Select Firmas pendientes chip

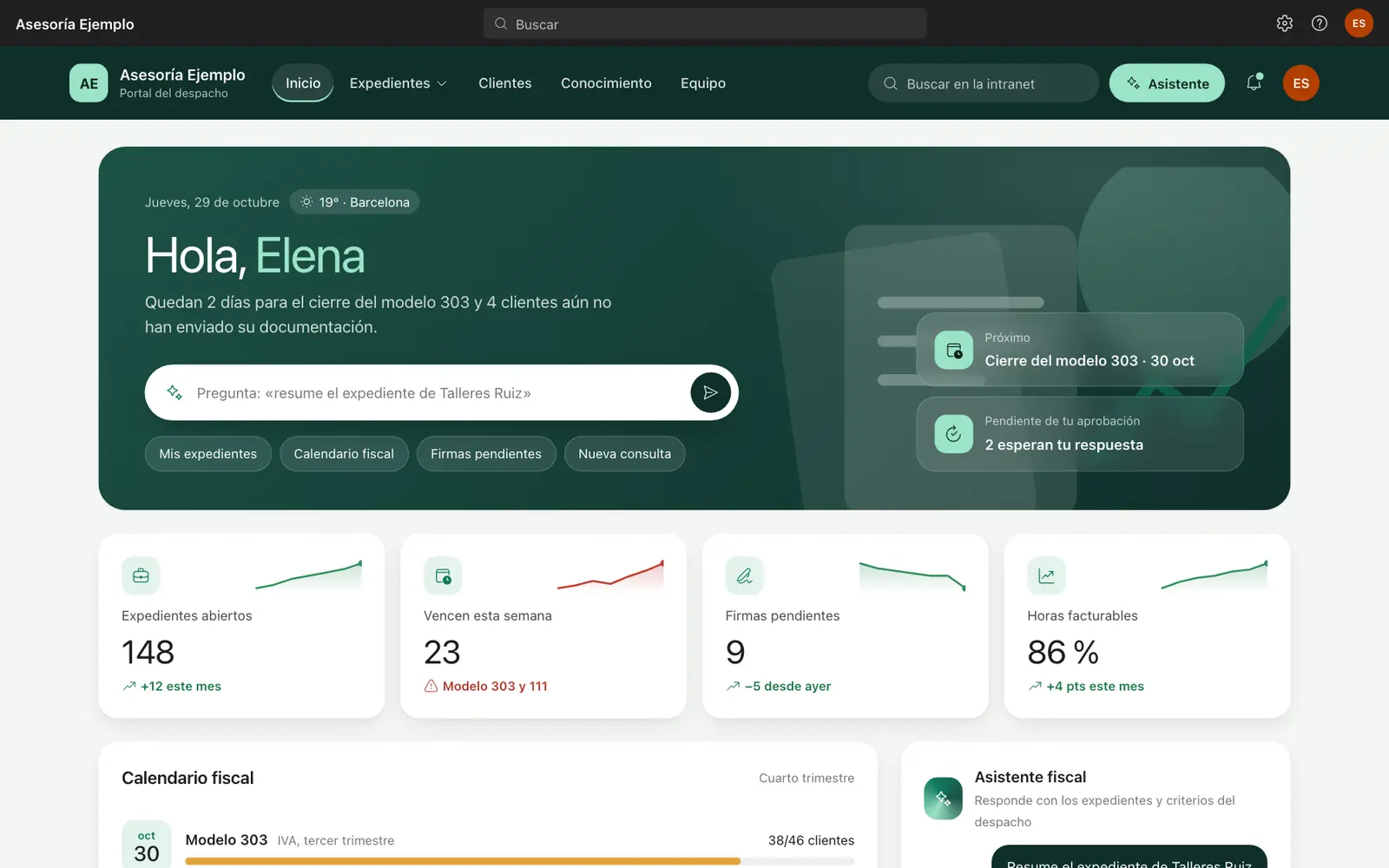tap(486, 454)
